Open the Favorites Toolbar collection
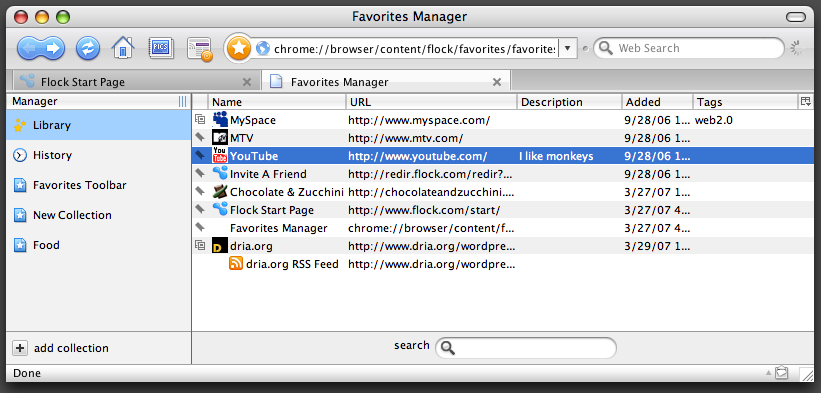 coord(98,185)
